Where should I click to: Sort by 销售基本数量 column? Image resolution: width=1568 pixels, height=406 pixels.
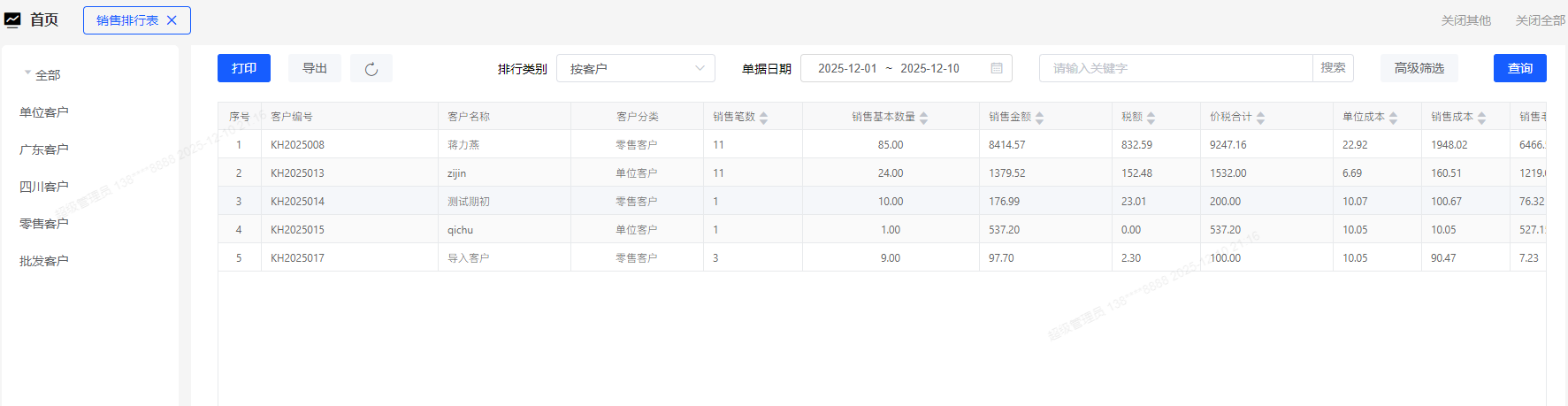pyautogui.click(x=923, y=118)
